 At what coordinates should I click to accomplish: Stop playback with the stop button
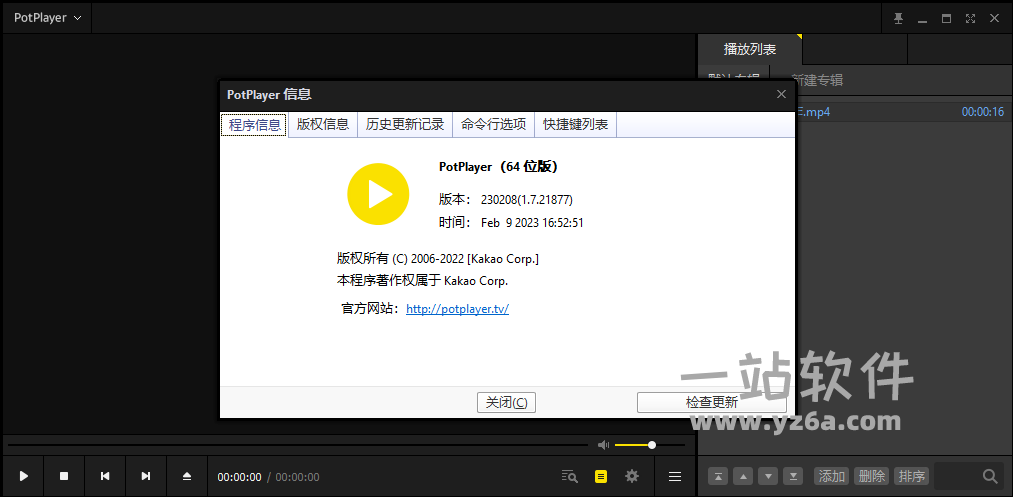tap(64, 476)
